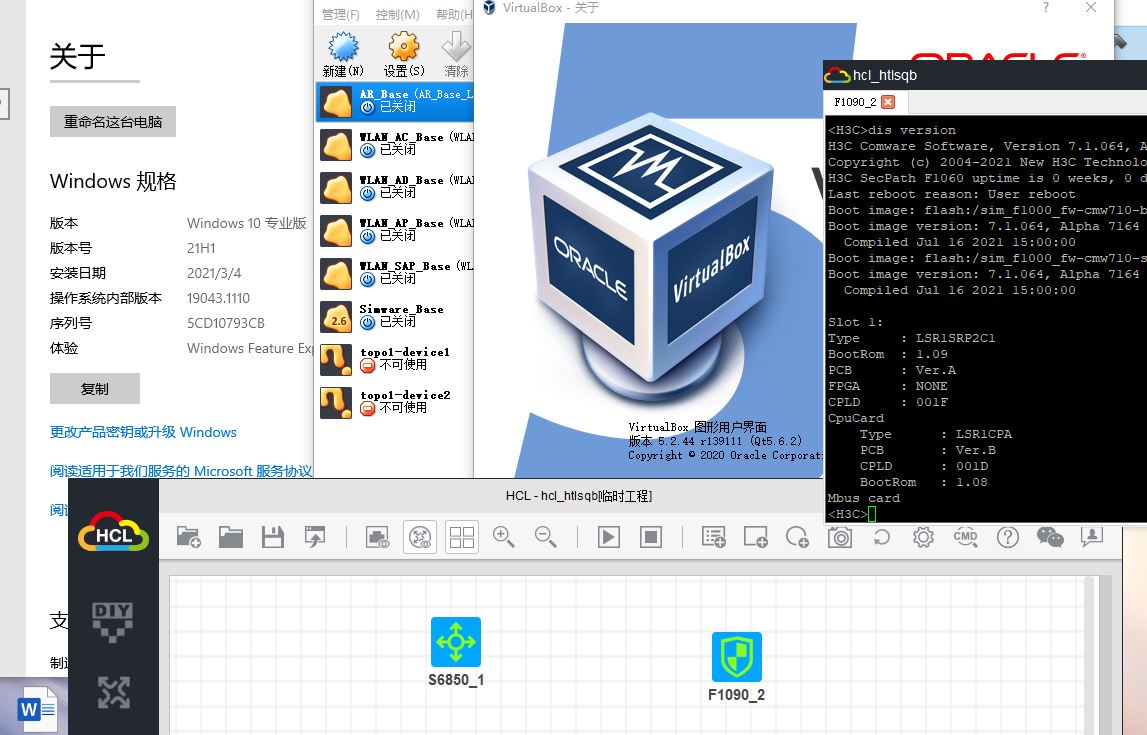This screenshot has width=1147, height=735.
Task: Click zoom out magnifier in HCL toolbar
Action: pos(545,537)
